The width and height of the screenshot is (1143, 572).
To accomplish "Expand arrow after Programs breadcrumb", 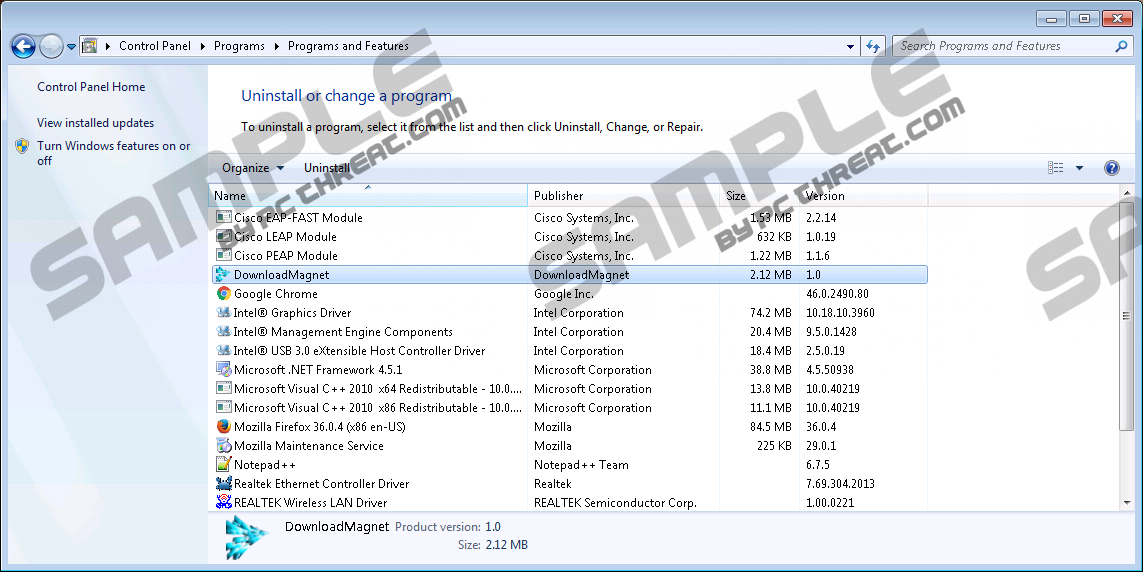I will pos(276,46).
